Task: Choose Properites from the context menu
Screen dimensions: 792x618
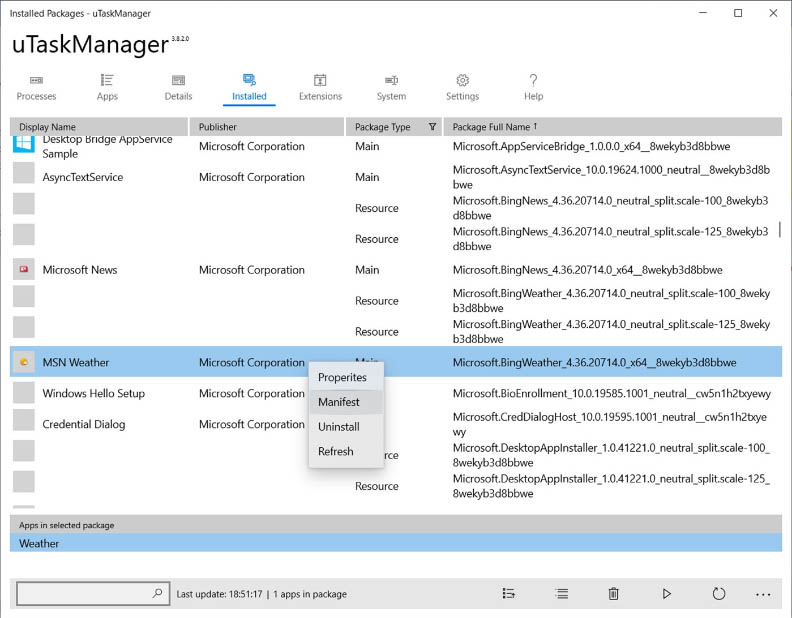Action: 346,377
